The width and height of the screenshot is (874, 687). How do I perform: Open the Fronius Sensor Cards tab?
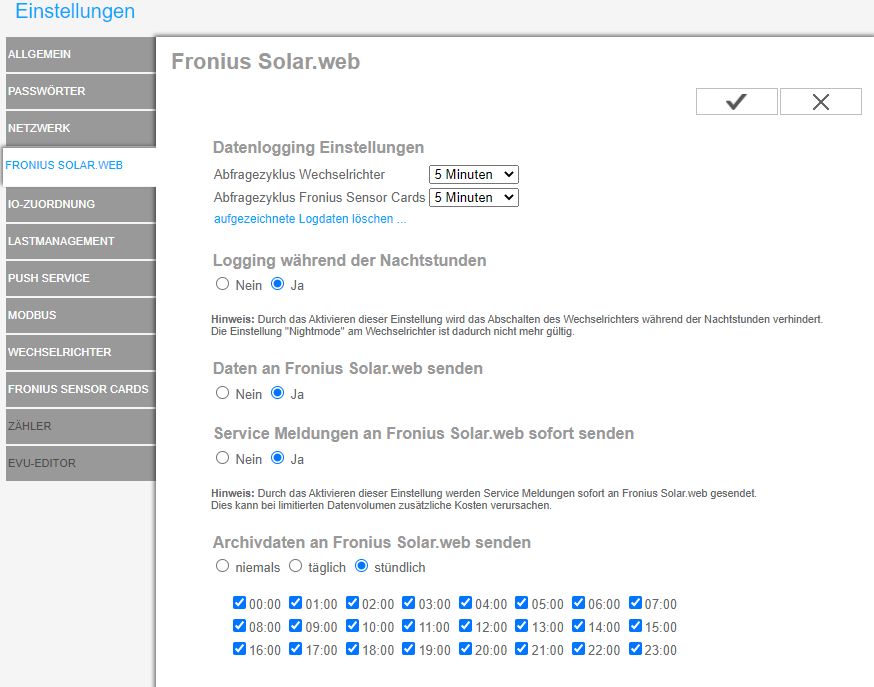coord(80,389)
